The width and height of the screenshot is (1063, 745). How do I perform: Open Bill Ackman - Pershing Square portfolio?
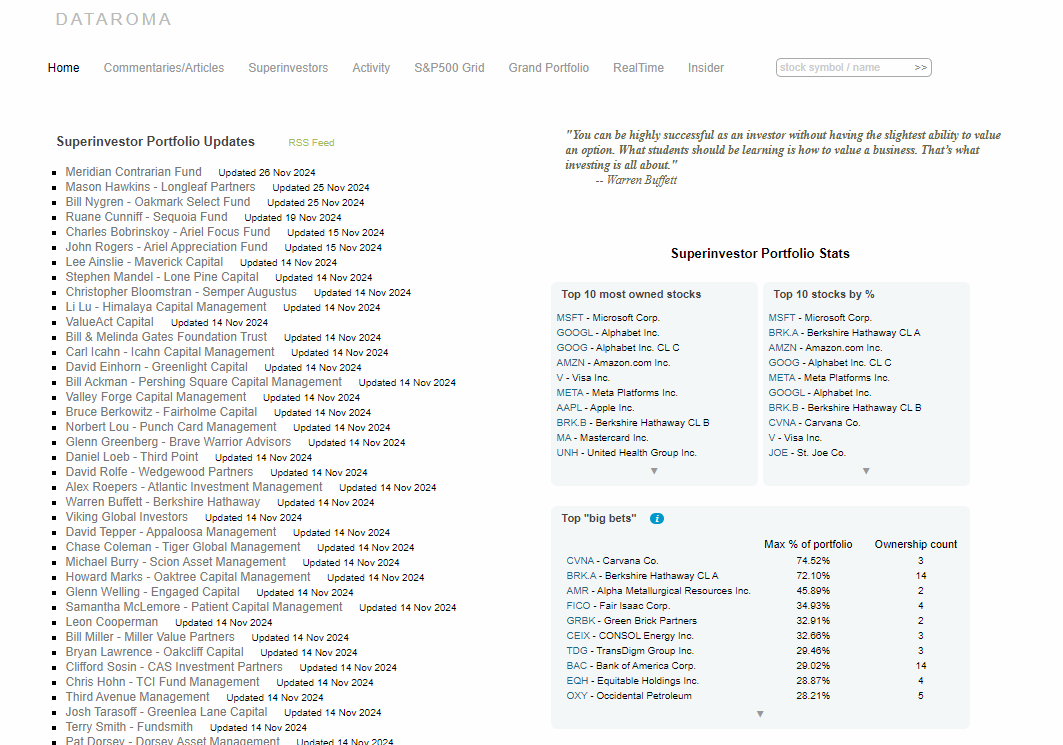[x=203, y=382]
